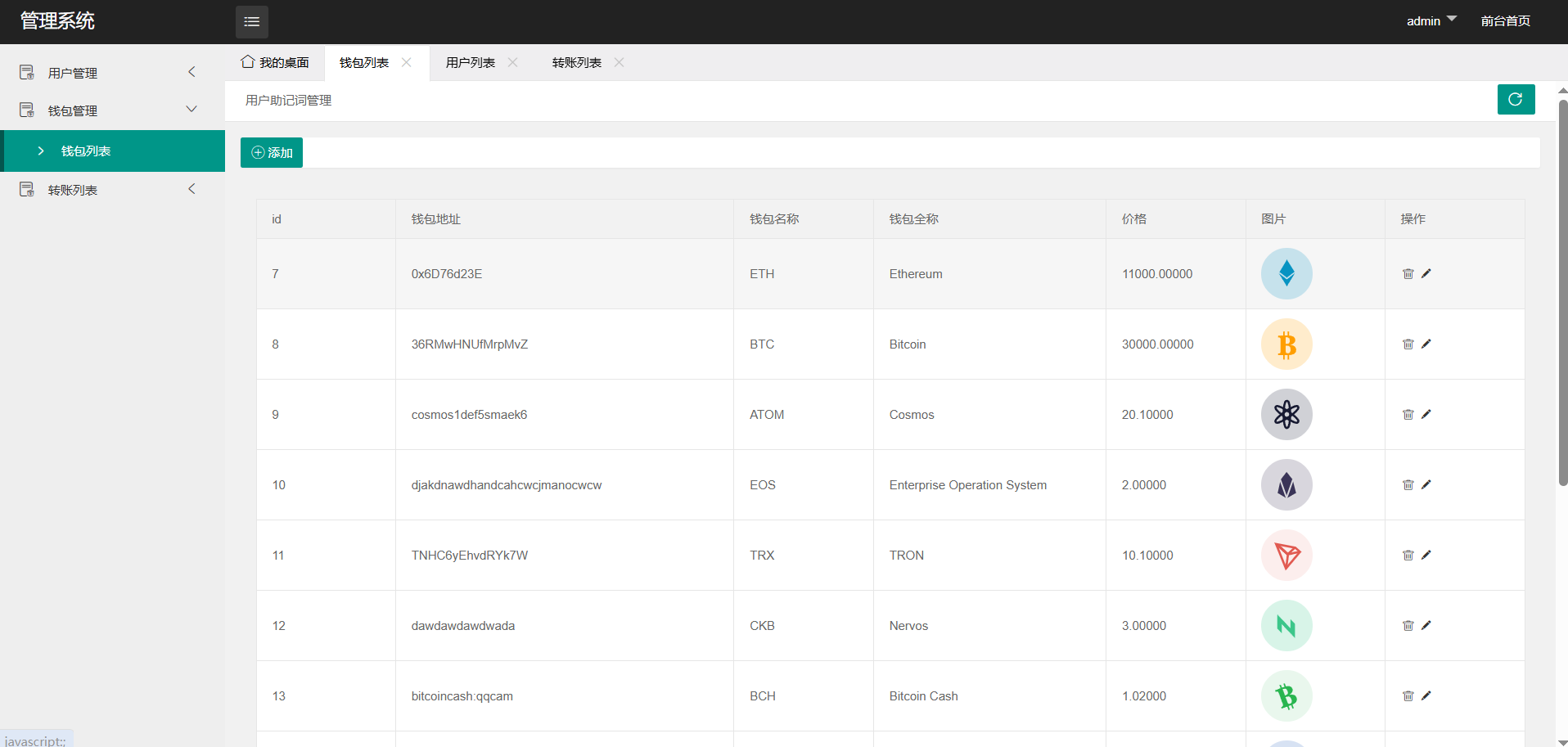Delete the Ethereum wallet row via trash icon

(1408, 274)
